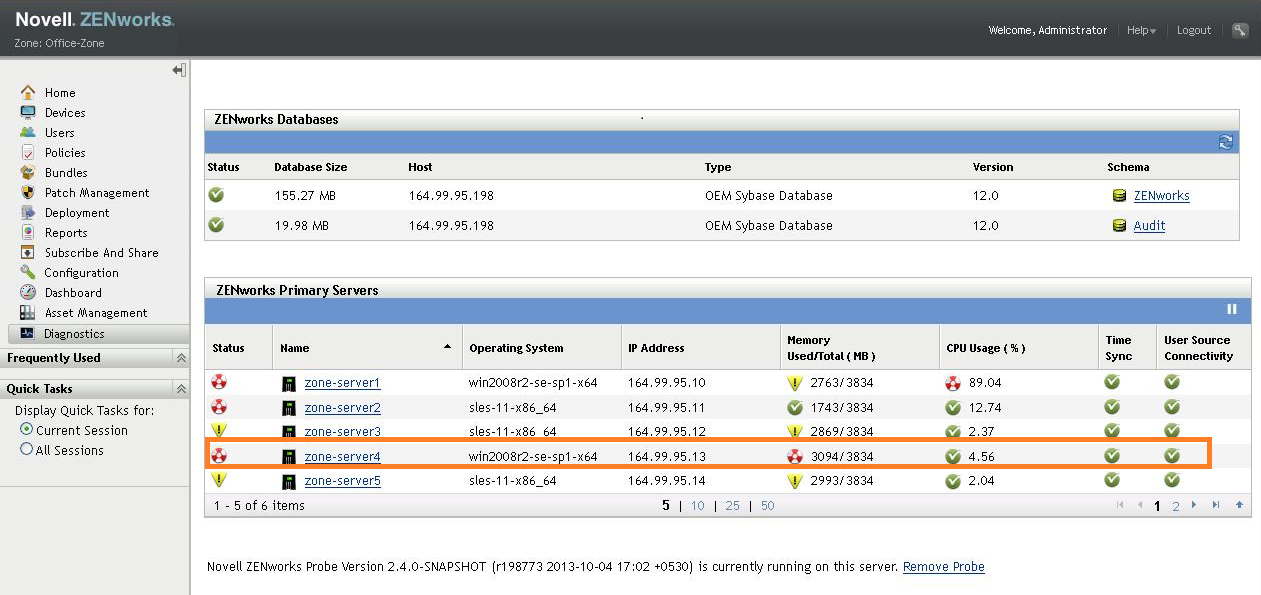The height and width of the screenshot is (595, 1261).
Task: Click the Bundles icon
Action: (x=28, y=172)
